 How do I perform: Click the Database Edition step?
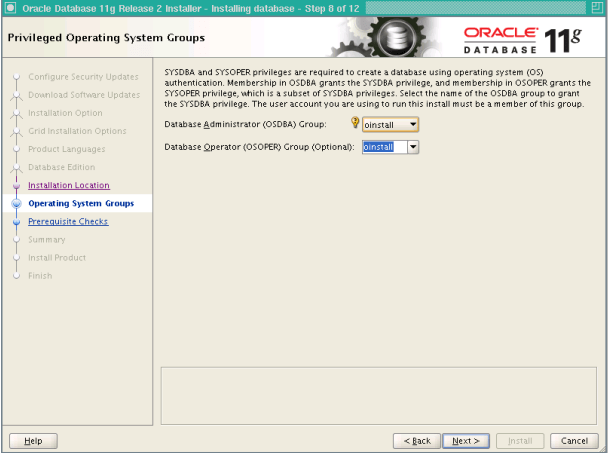tap(62, 167)
